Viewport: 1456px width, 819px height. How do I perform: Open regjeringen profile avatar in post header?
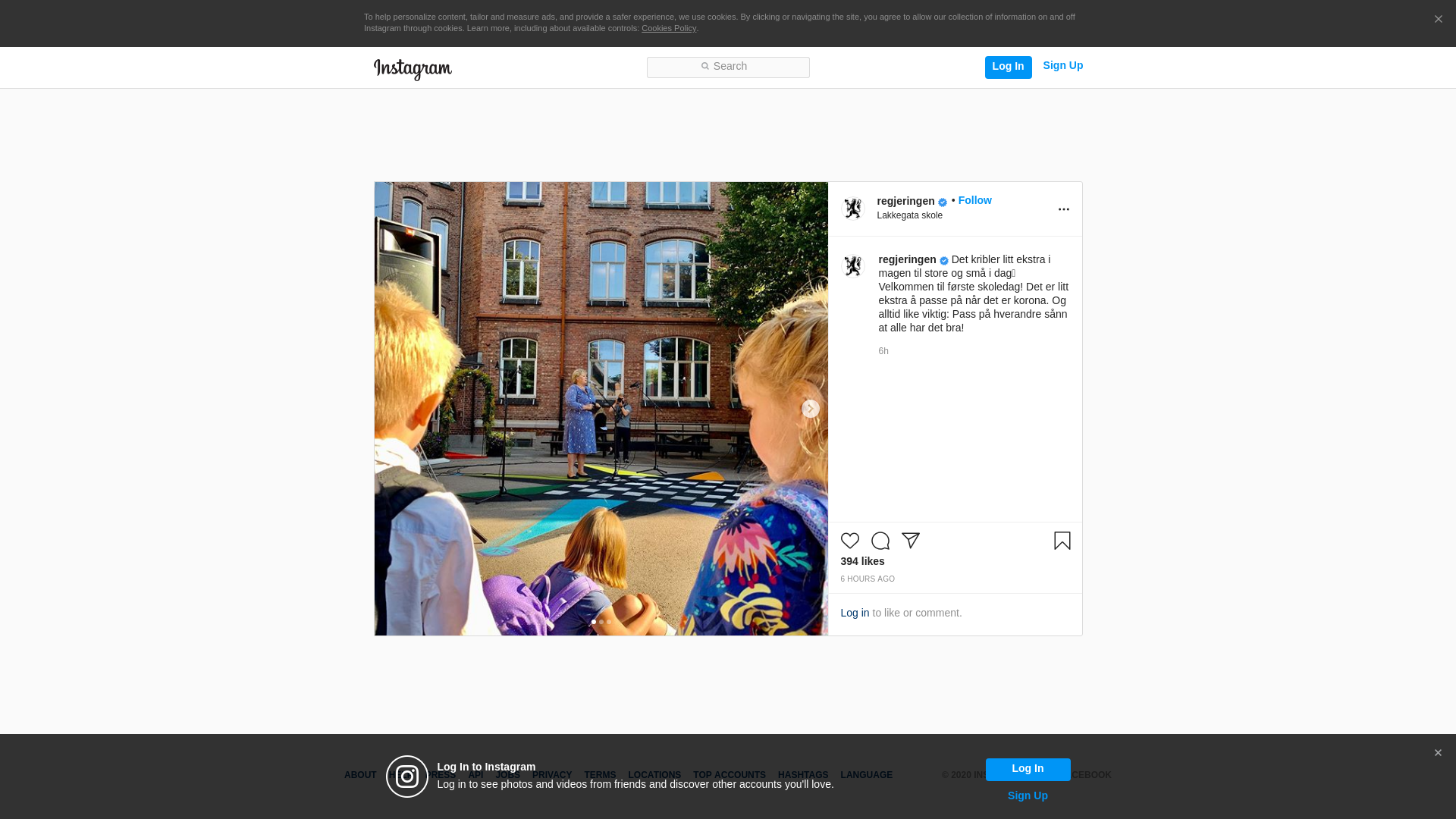click(x=853, y=209)
